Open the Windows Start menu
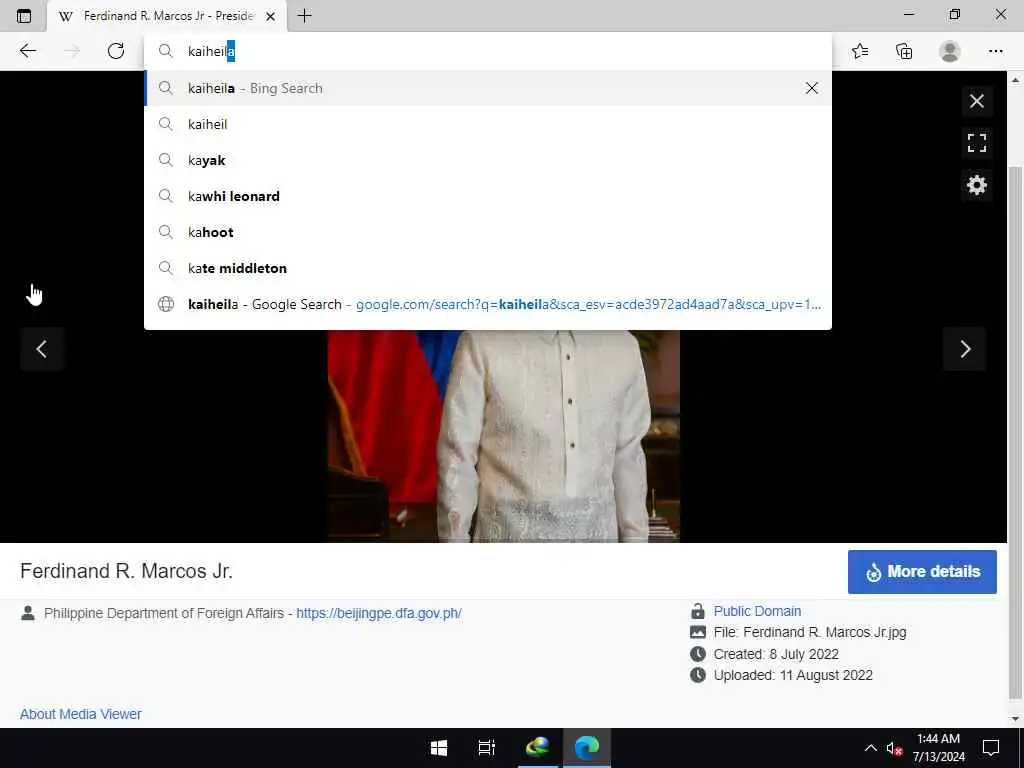This screenshot has height=768, width=1024. (439, 748)
